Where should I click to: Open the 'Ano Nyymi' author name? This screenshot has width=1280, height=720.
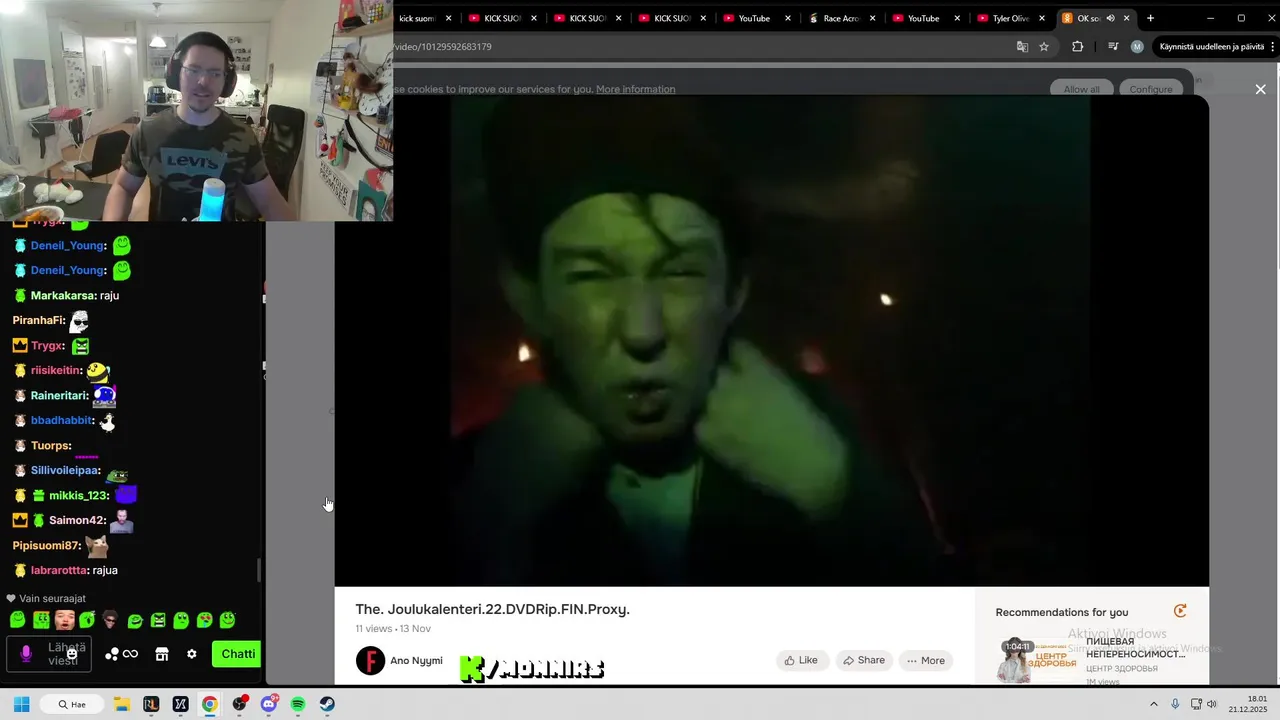[x=416, y=661]
